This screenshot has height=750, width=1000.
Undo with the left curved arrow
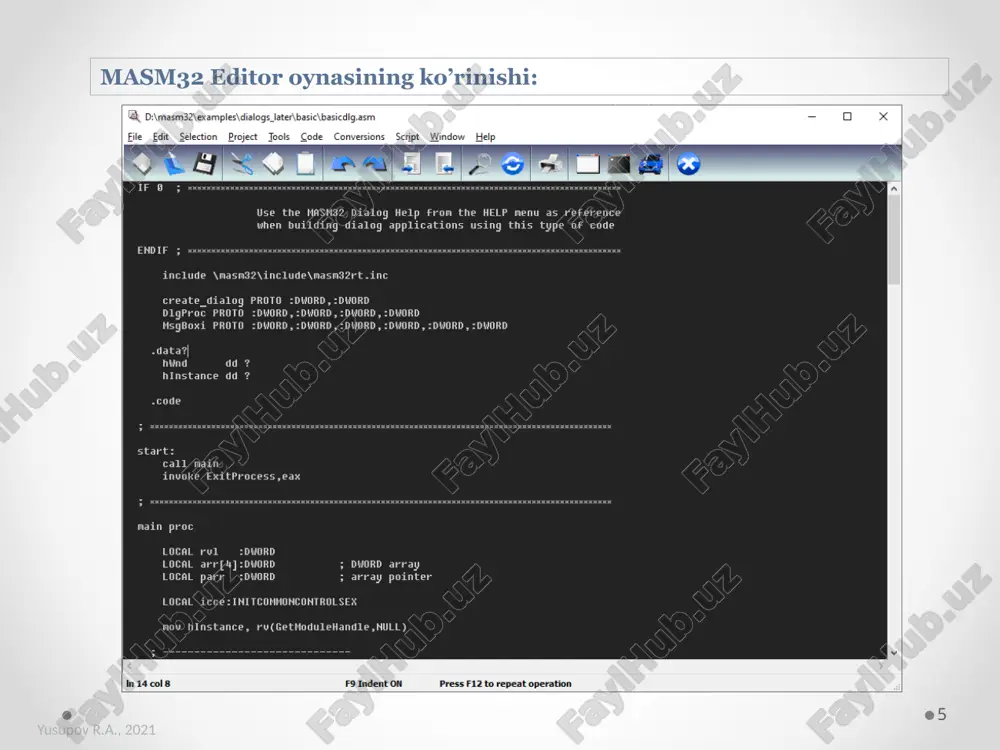[343, 165]
